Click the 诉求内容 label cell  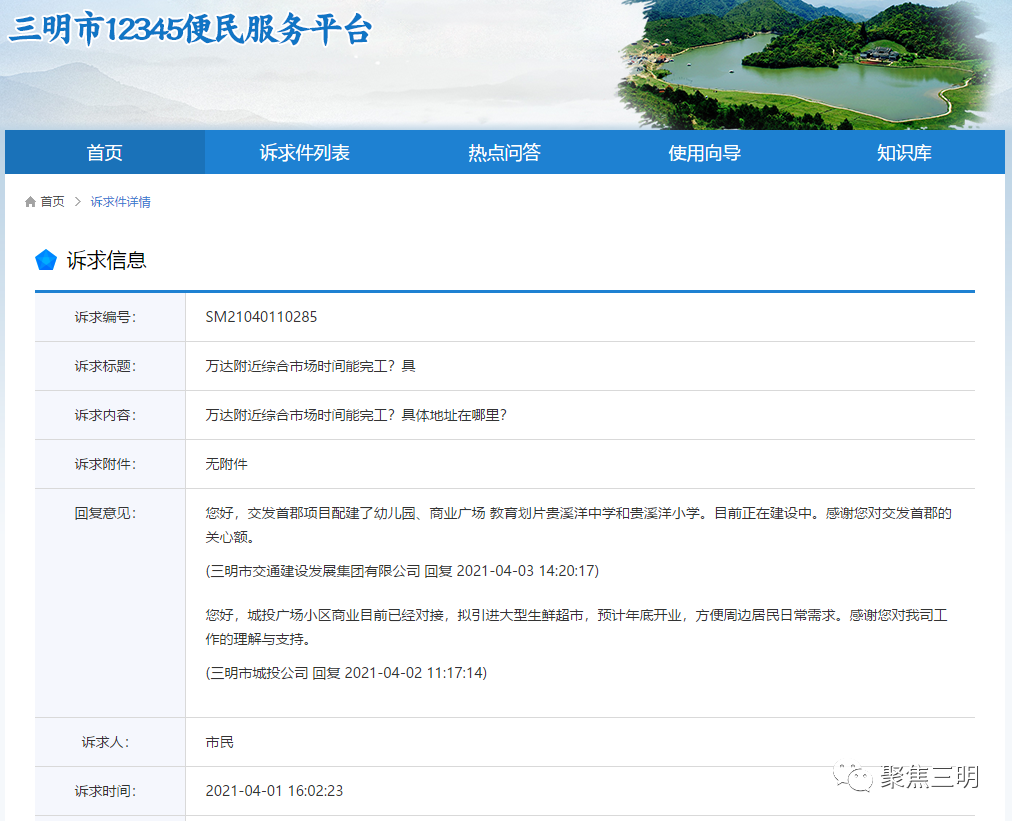point(110,415)
